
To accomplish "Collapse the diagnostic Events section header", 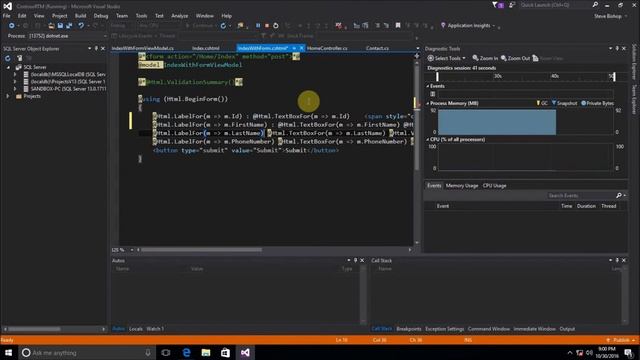I will click(428, 86).
